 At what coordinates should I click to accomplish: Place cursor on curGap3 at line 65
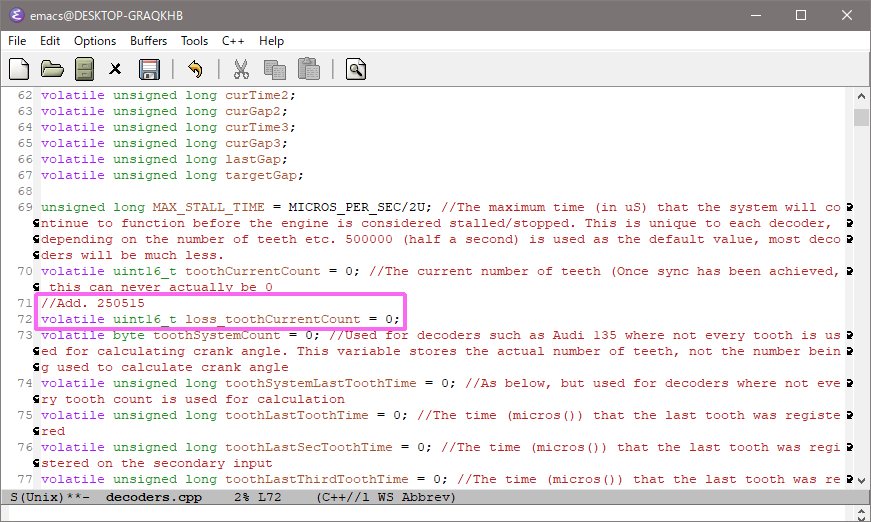point(253,143)
